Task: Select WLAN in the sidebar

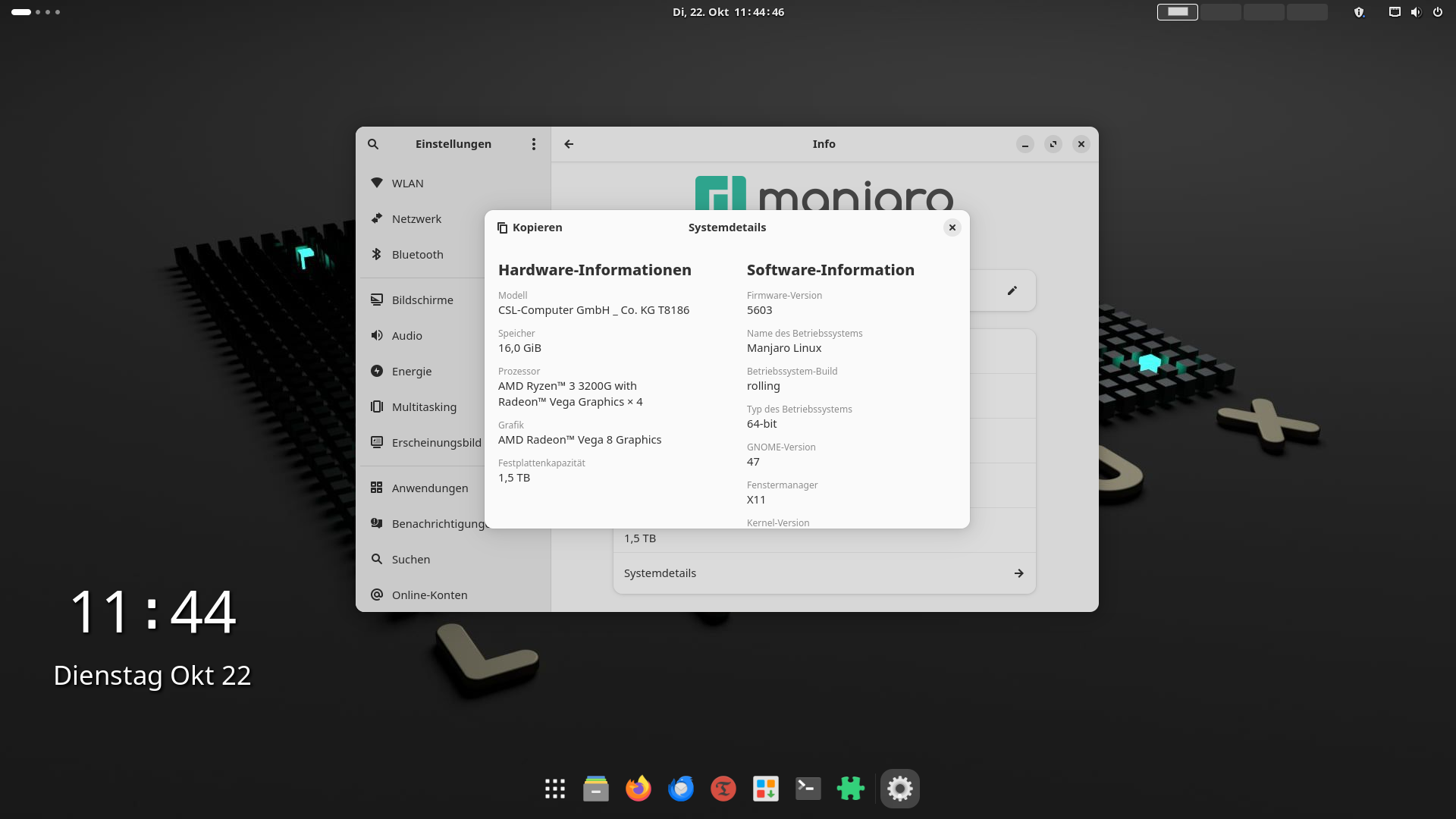Action: (407, 184)
